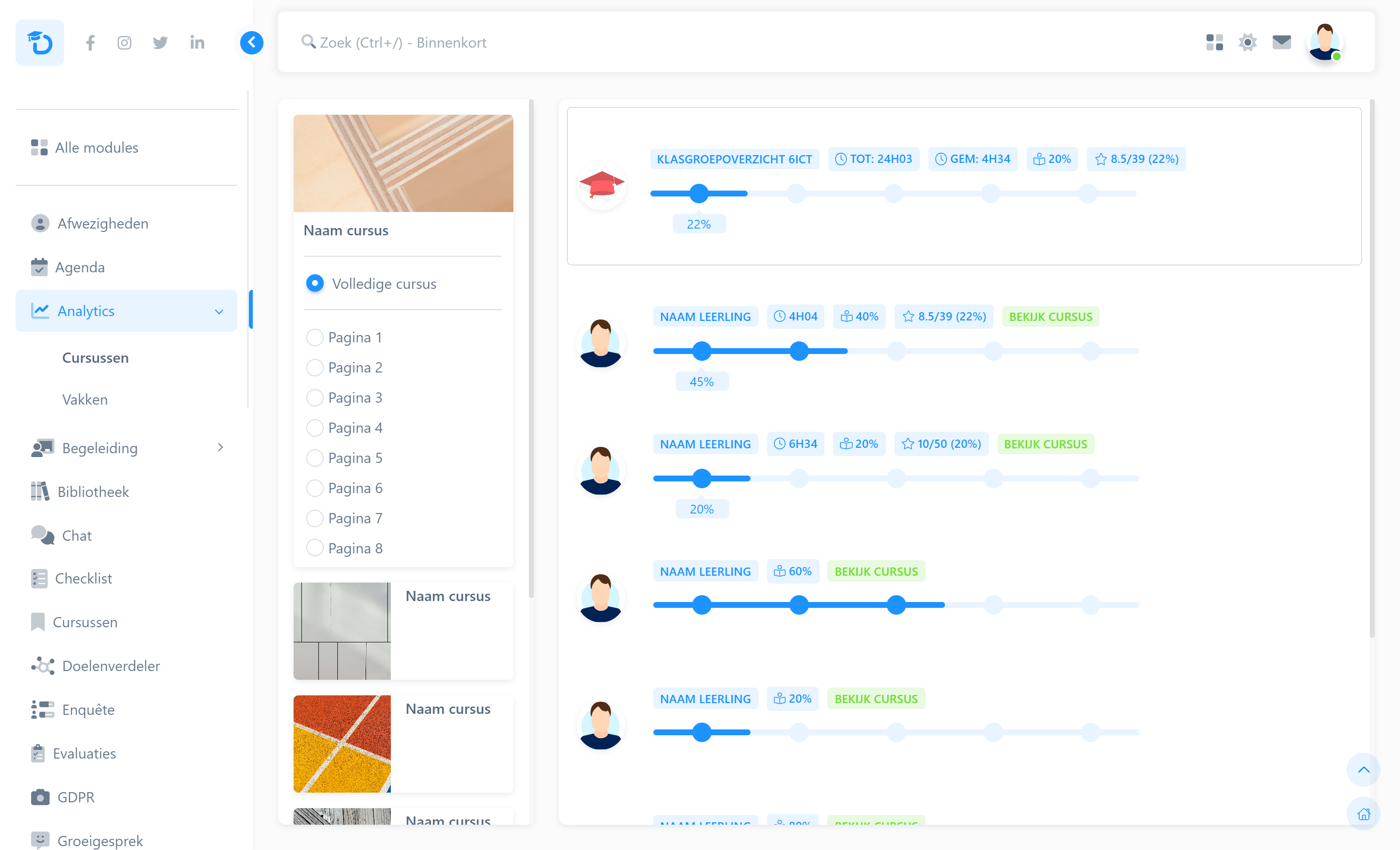This screenshot has width=1400, height=850.
Task: Click the Facebook icon in header
Action: [90, 43]
